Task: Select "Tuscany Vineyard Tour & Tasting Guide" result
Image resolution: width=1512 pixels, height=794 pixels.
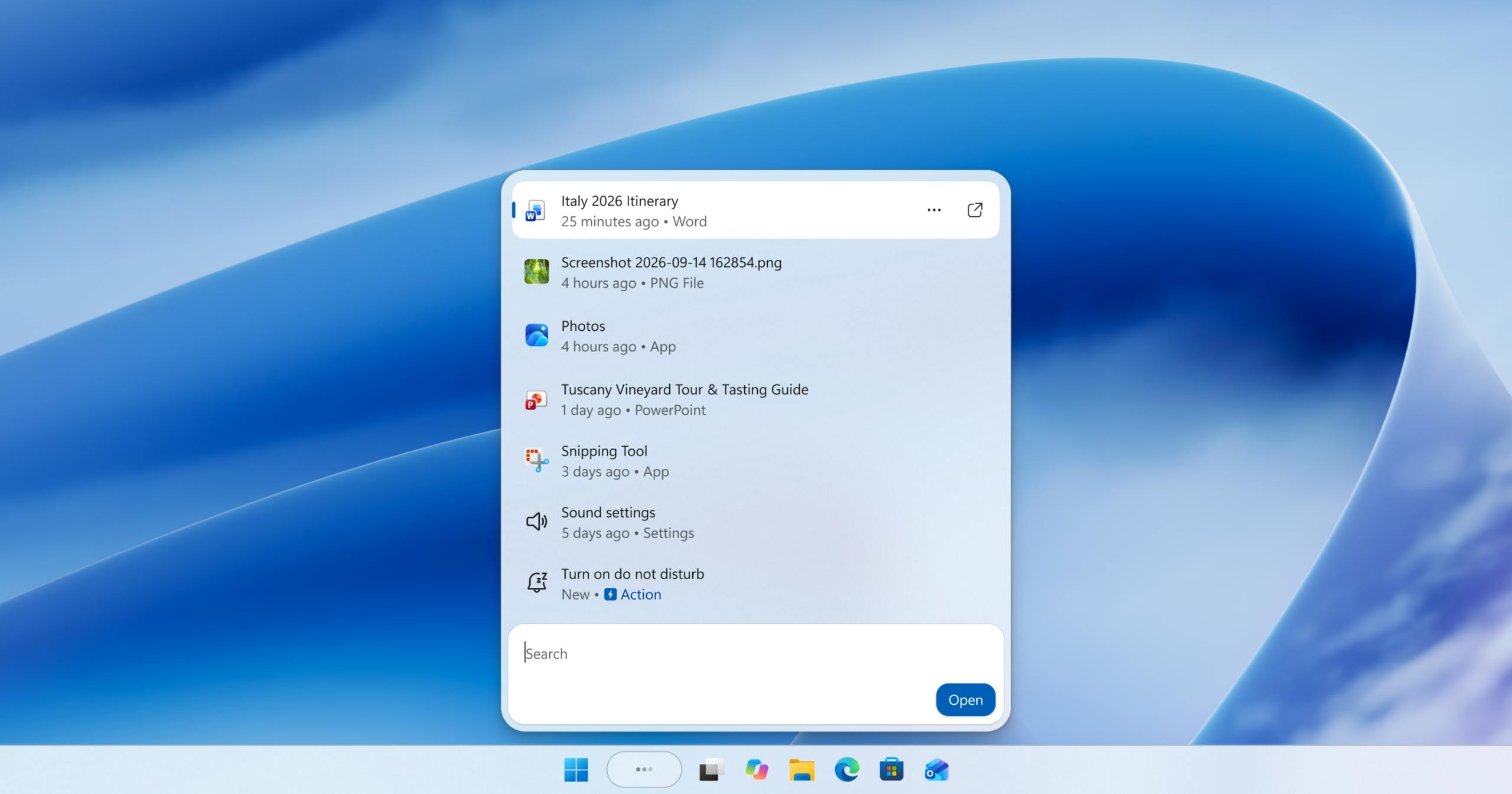Action: pos(755,399)
